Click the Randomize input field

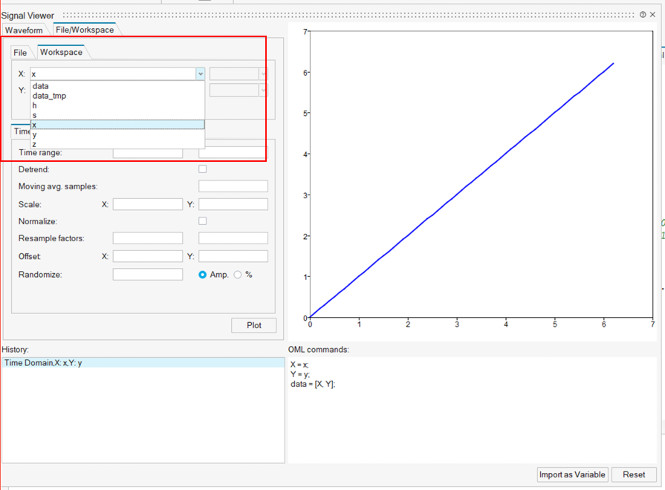click(147, 274)
